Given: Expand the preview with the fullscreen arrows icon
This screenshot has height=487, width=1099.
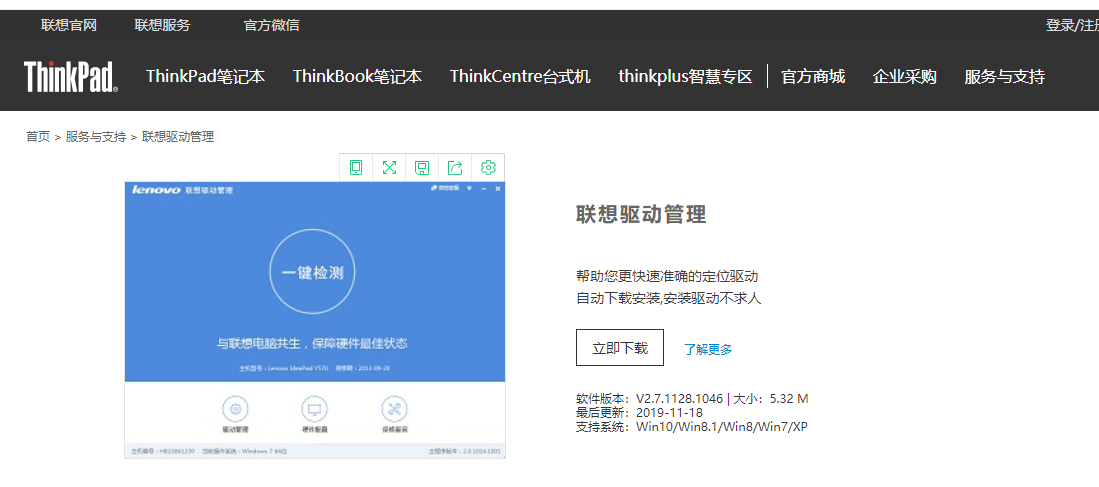Looking at the screenshot, I should [389, 167].
